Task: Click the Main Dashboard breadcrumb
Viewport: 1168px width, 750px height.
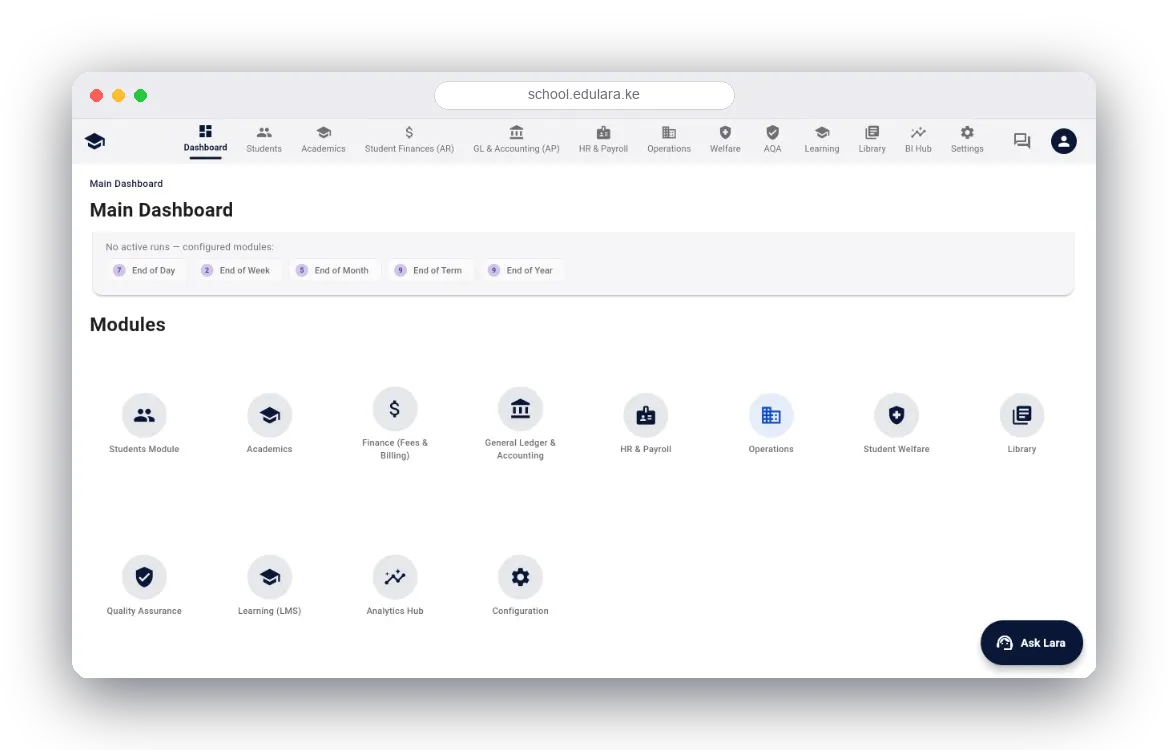Action: (126, 183)
